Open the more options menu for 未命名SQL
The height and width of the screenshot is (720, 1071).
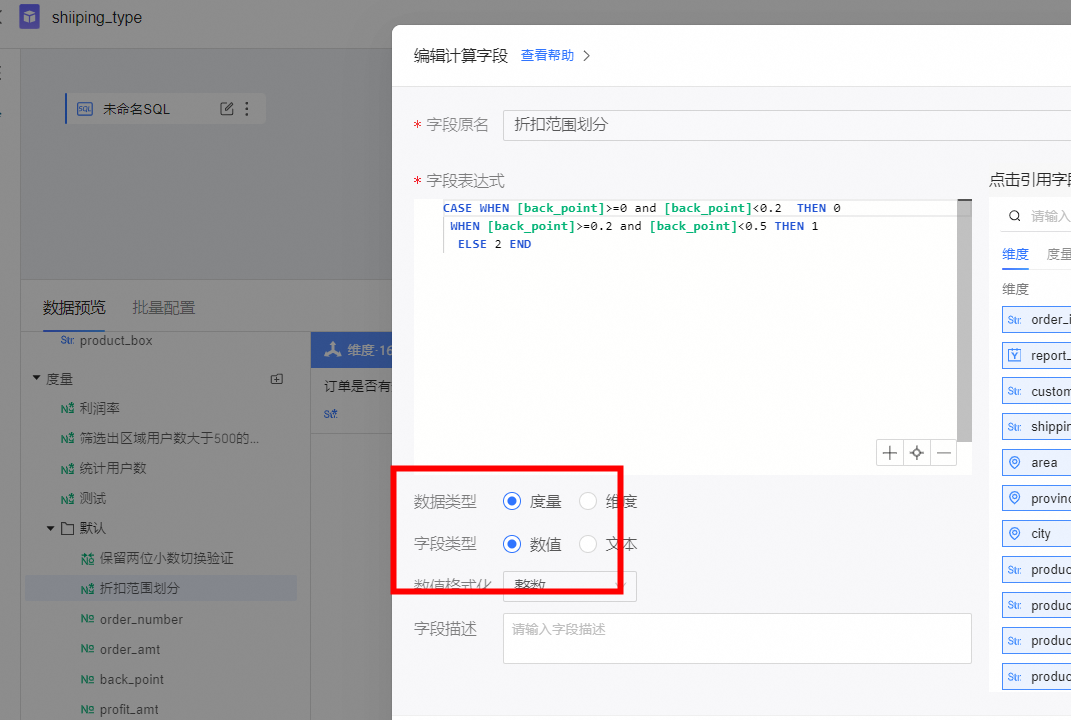pyautogui.click(x=247, y=109)
